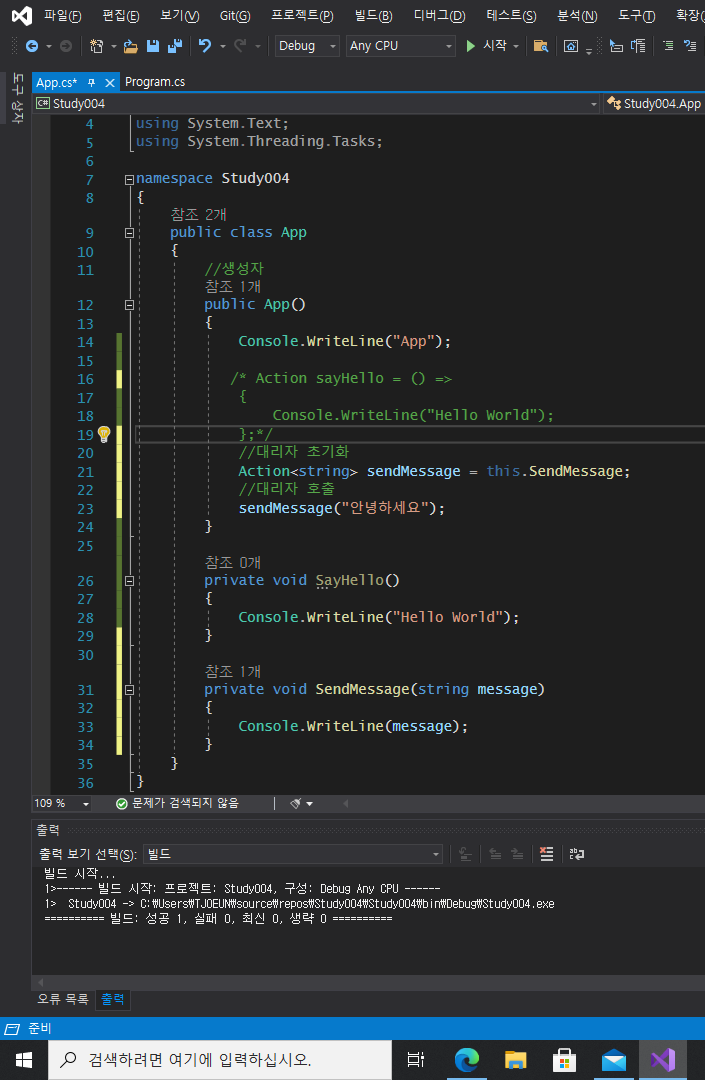Click the Visual Studio logo icon

21,15
